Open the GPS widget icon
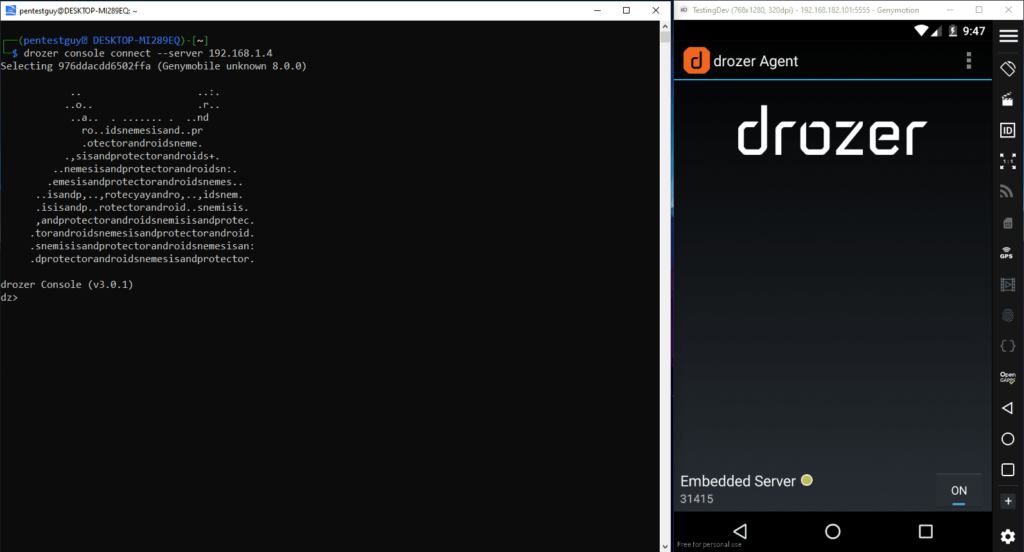The width and height of the screenshot is (1024, 552). [1006, 253]
